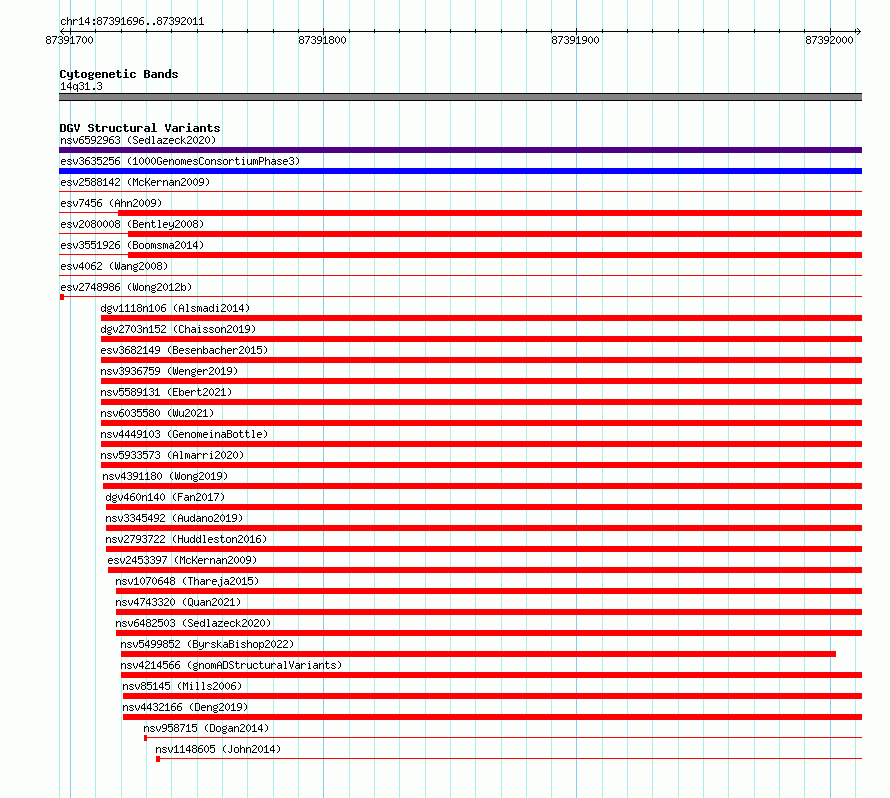Click the chr14:87391696..87392011 region label
This screenshot has height=798, width=890.
click(132, 21)
